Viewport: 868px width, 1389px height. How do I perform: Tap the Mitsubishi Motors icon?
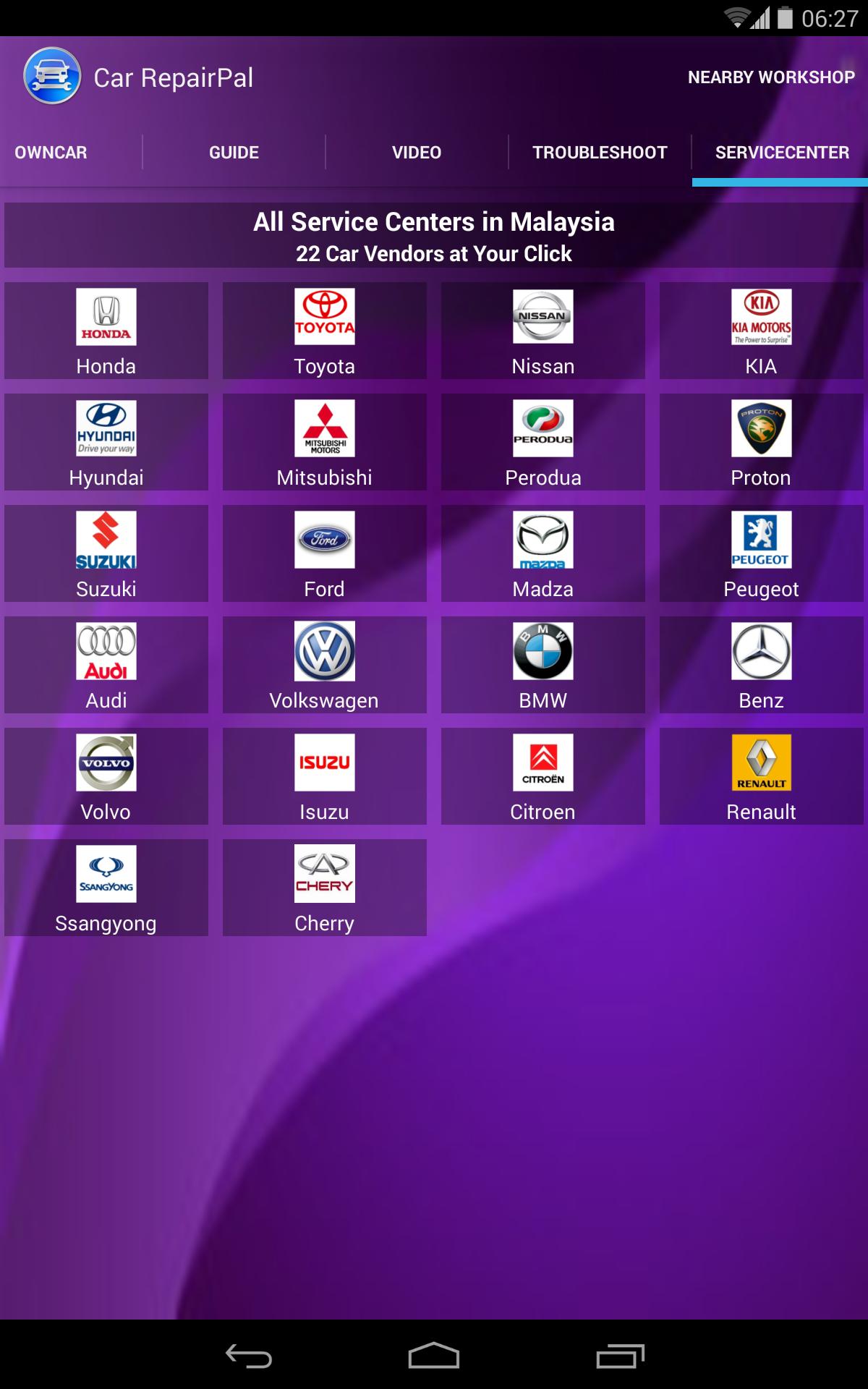pyautogui.click(x=324, y=428)
